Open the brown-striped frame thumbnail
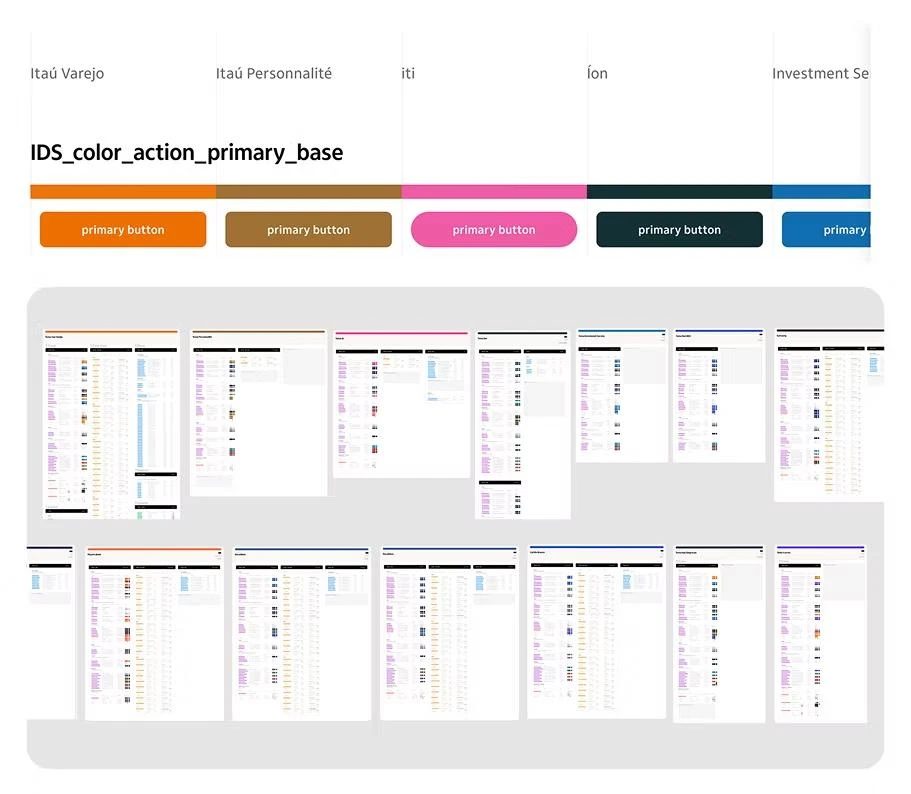Viewport: 911px width, 794px height. (x=259, y=413)
